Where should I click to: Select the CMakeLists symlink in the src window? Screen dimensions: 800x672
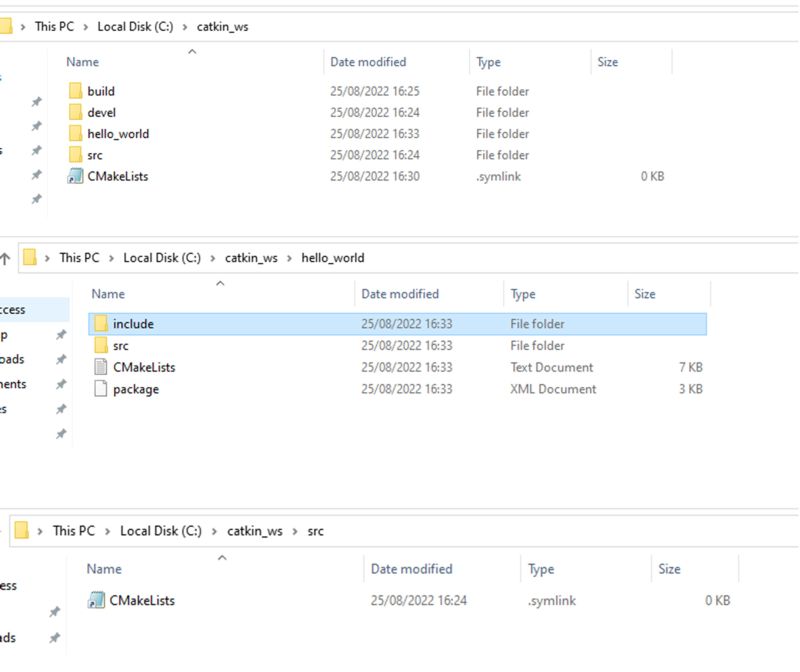144,600
